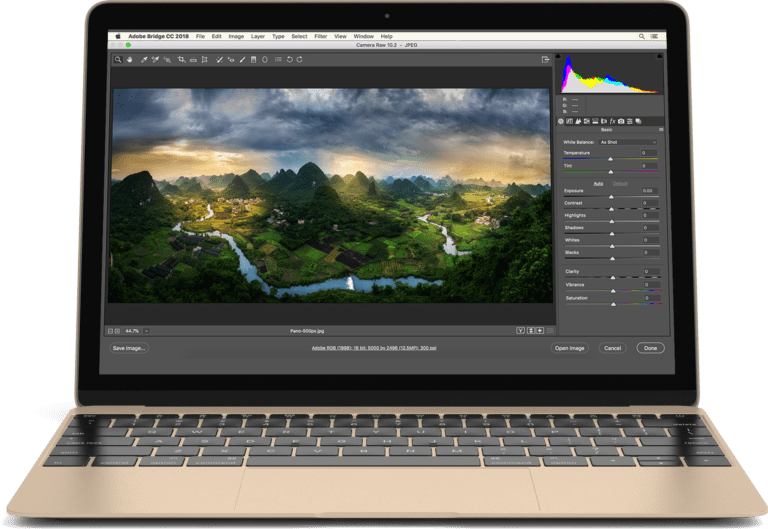Open the Camera Raw preferences list icon
This screenshot has height=529, width=768.
(278, 59)
